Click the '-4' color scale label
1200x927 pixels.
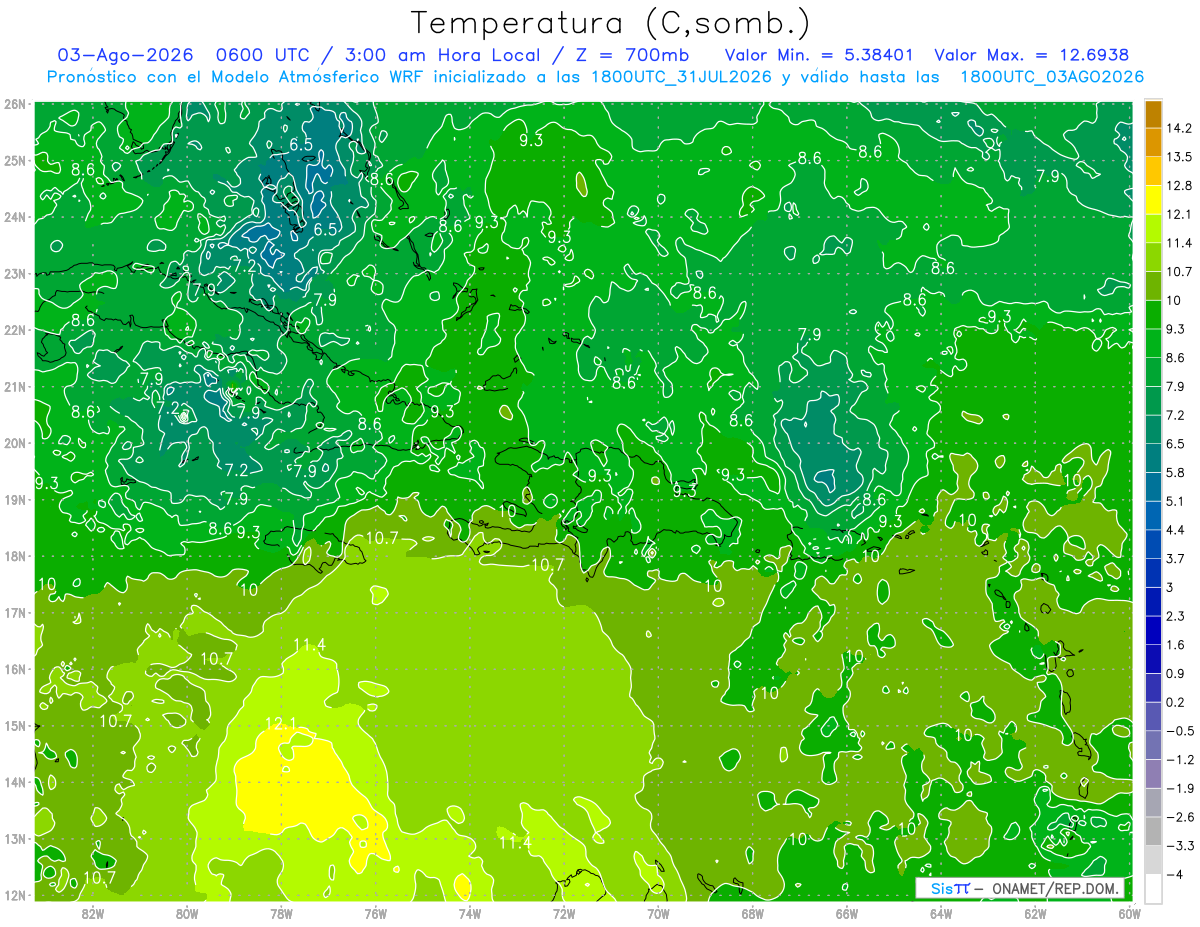1175,874
